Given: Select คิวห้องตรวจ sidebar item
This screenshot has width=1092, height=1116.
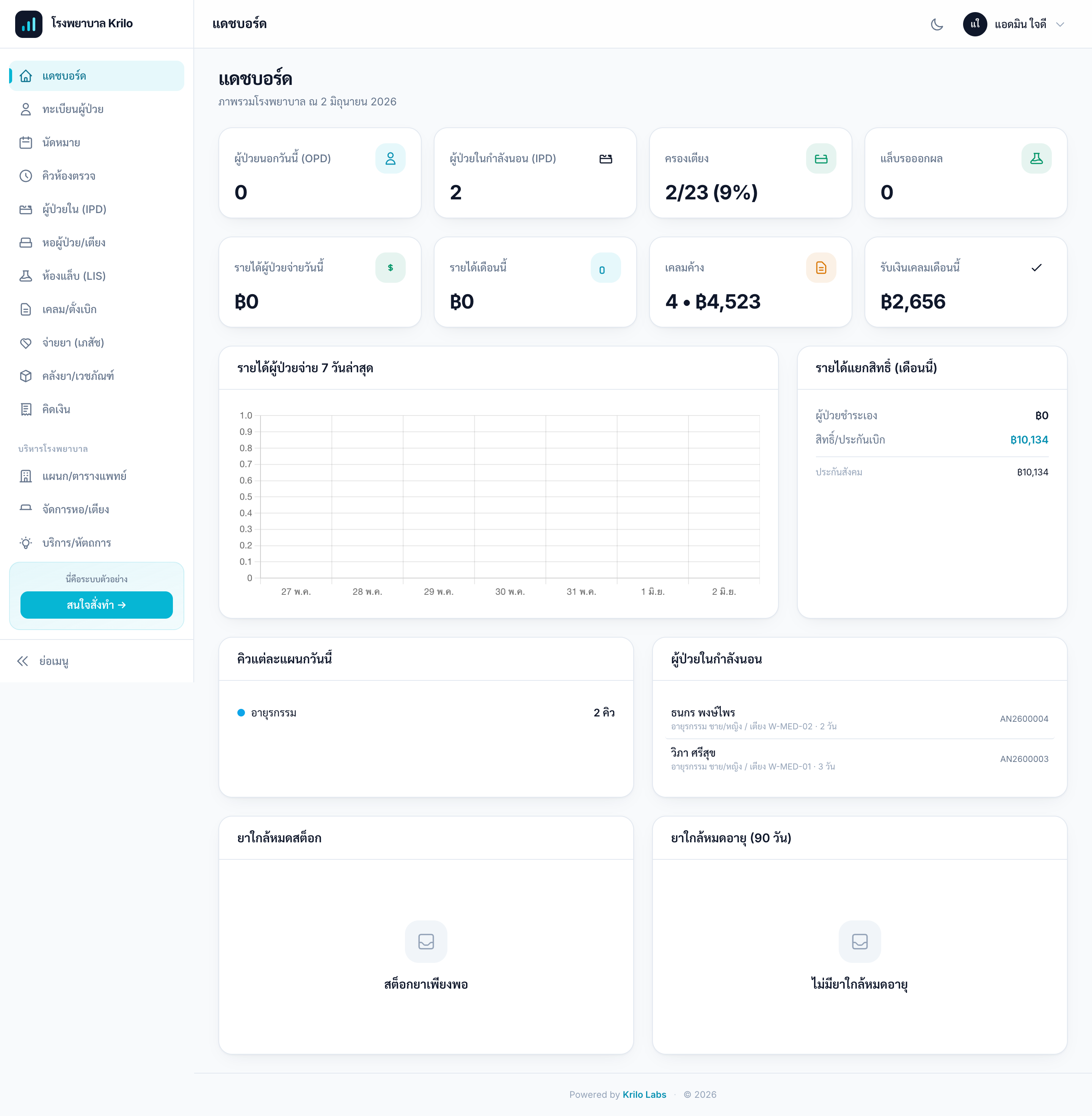Looking at the screenshot, I should [x=97, y=176].
